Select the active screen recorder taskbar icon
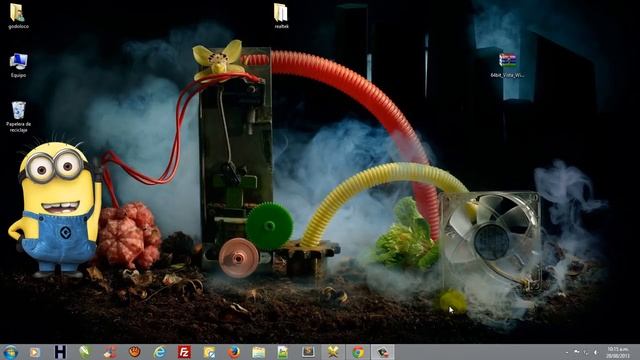The width and height of the screenshot is (640, 360). (x=382, y=352)
